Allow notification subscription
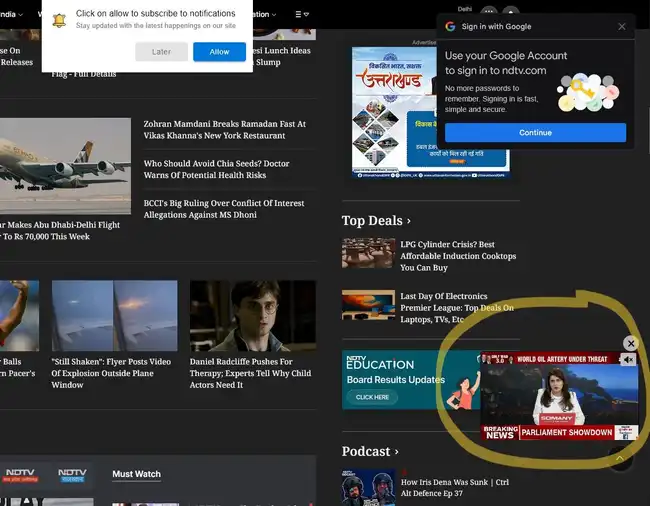This screenshot has width=650, height=506. tap(219, 52)
